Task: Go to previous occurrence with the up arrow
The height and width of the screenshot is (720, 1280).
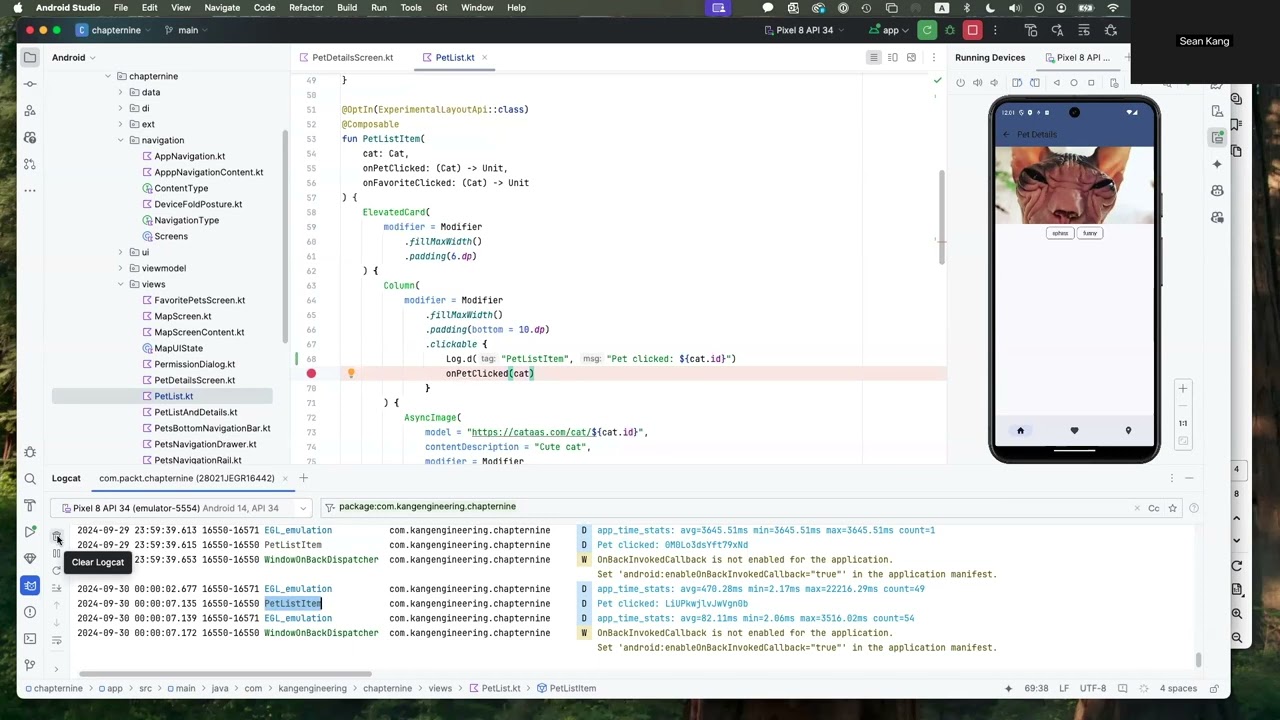Action: point(57,606)
